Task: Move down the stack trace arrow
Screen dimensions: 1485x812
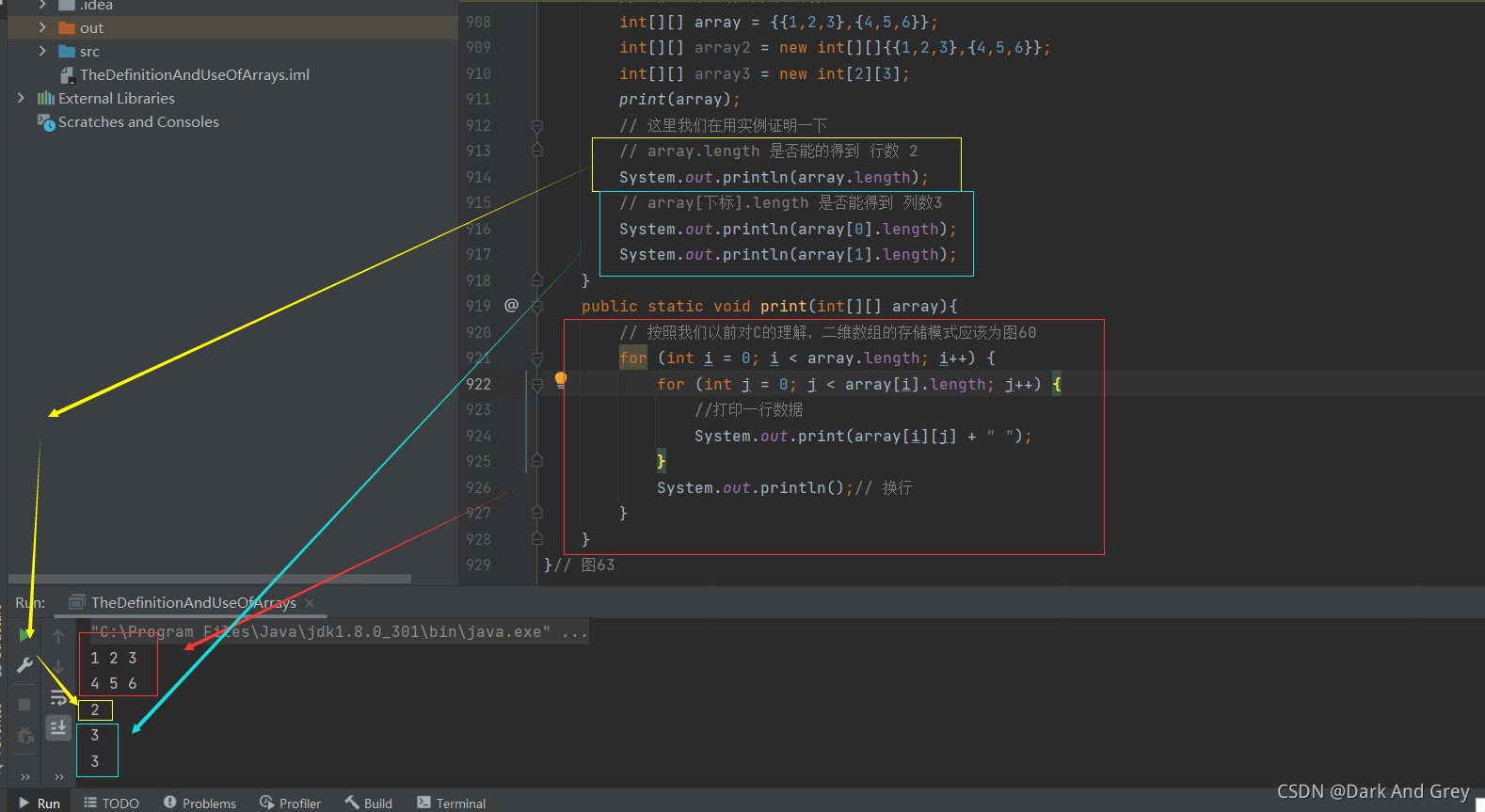Action: click(58, 667)
